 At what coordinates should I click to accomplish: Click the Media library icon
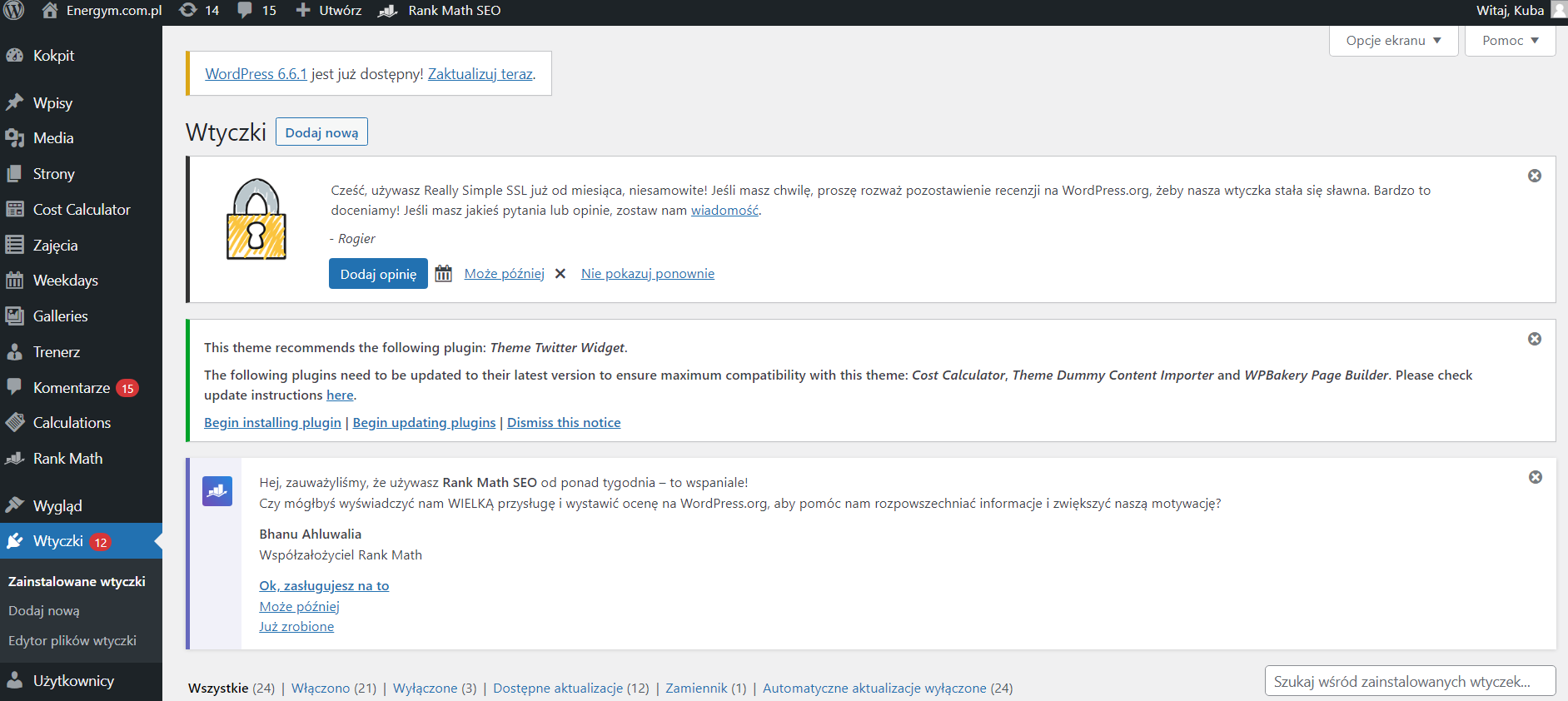pos(14,138)
